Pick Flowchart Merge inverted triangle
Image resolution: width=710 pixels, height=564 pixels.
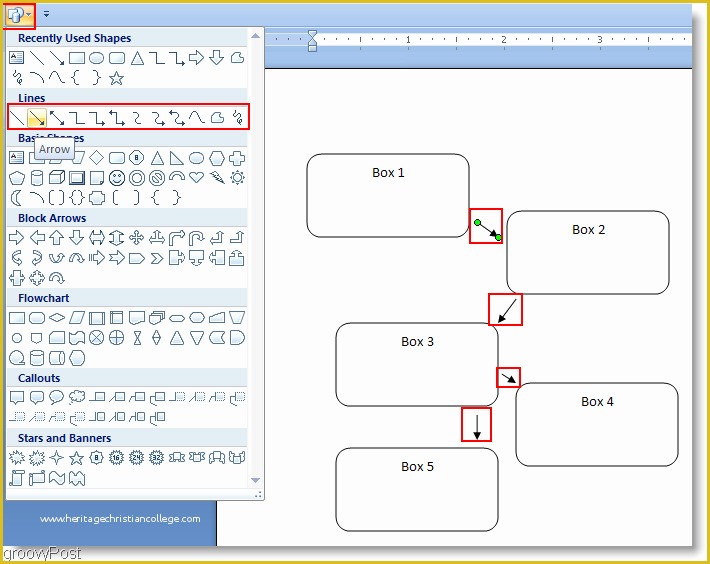coord(197,338)
